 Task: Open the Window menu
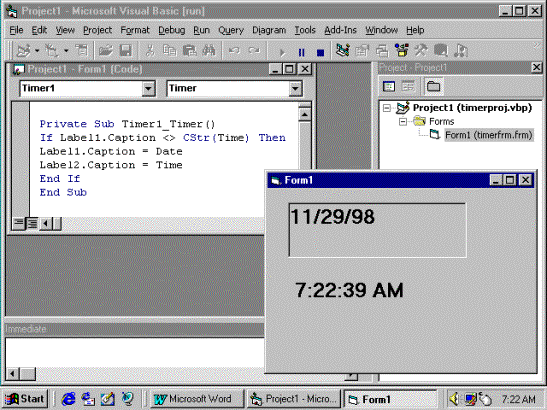[381, 30]
